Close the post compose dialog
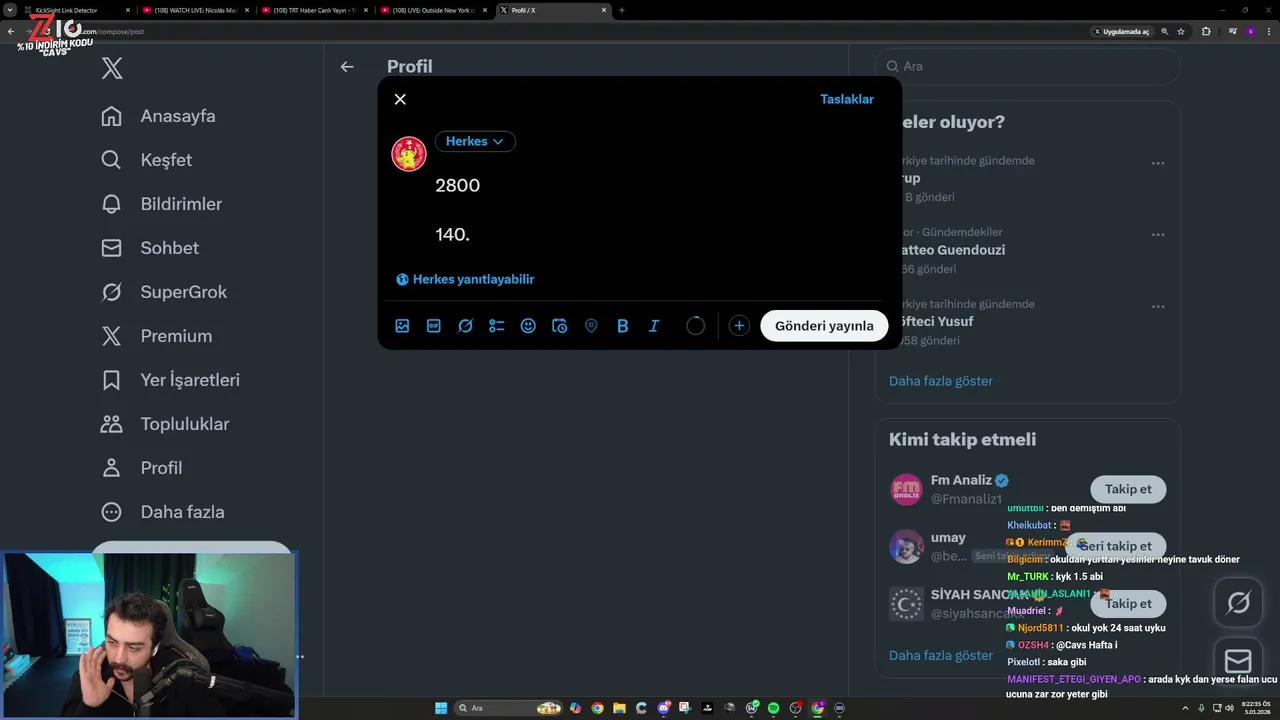1280x720 pixels. coord(400,99)
